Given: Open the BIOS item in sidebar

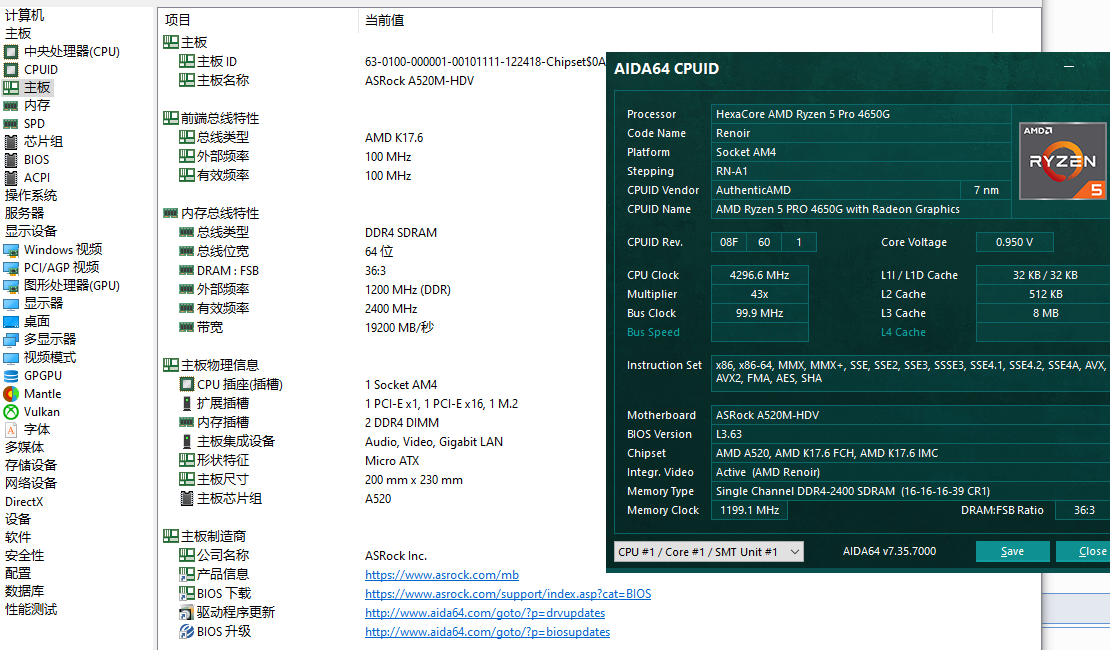Looking at the screenshot, I should pyautogui.click(x=36, y=160).
